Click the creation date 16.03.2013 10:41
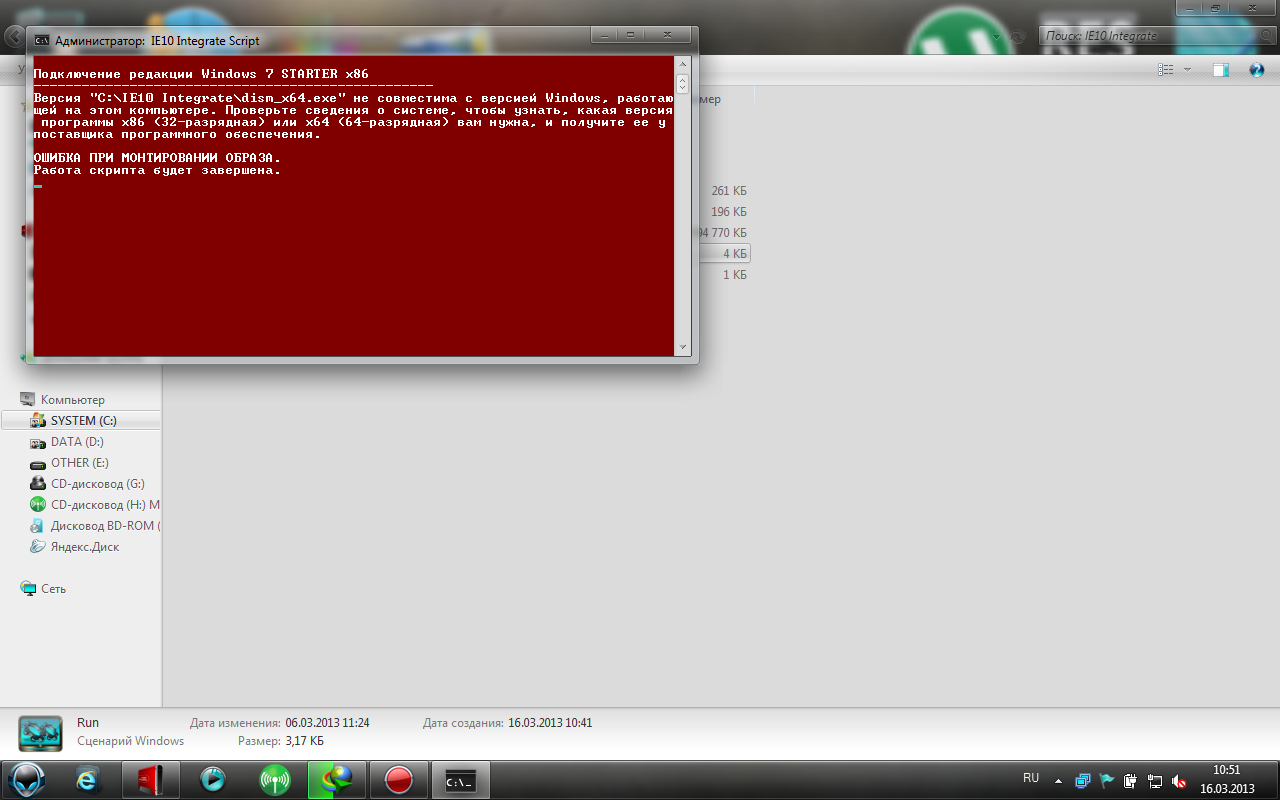This screenshot has height=800, width=1280. click(x=550, y=723)
